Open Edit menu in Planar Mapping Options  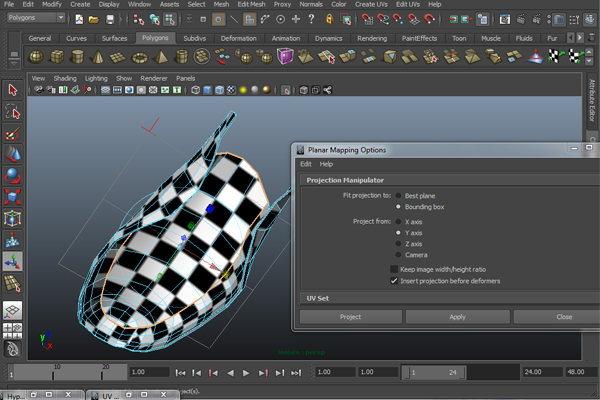pos(306,164)
